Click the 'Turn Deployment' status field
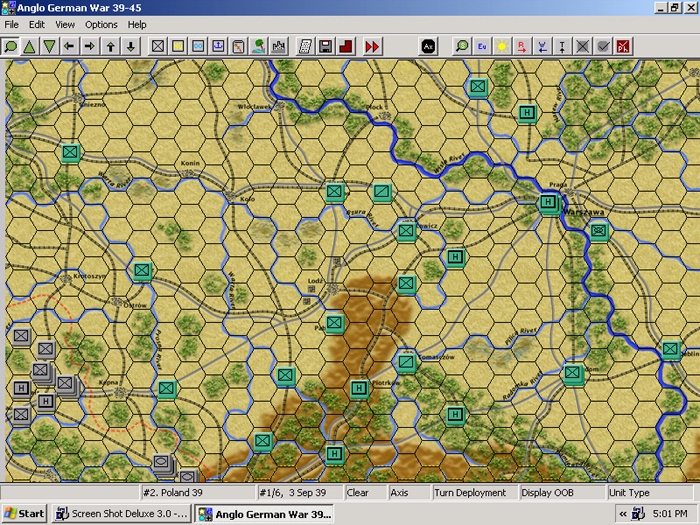Screen dimensions: 700x525 coord(475,492)
